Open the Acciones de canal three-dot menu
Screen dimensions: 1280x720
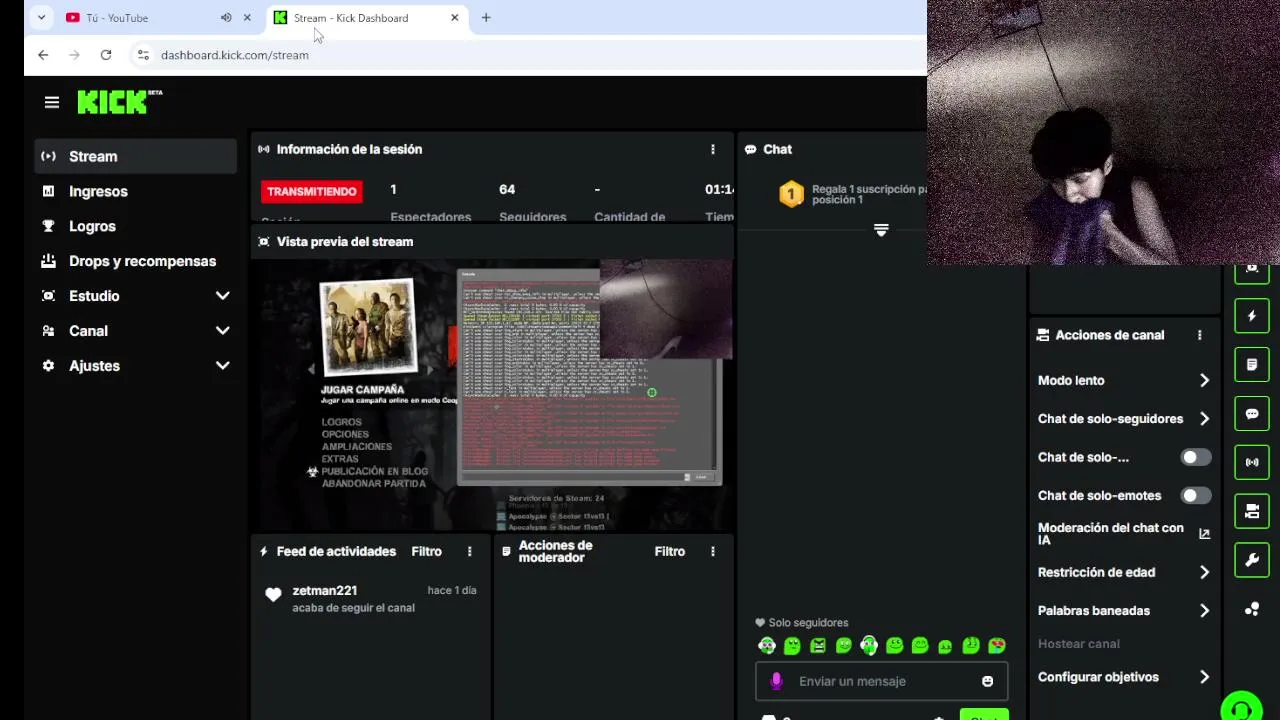[x=1200, y=335]
